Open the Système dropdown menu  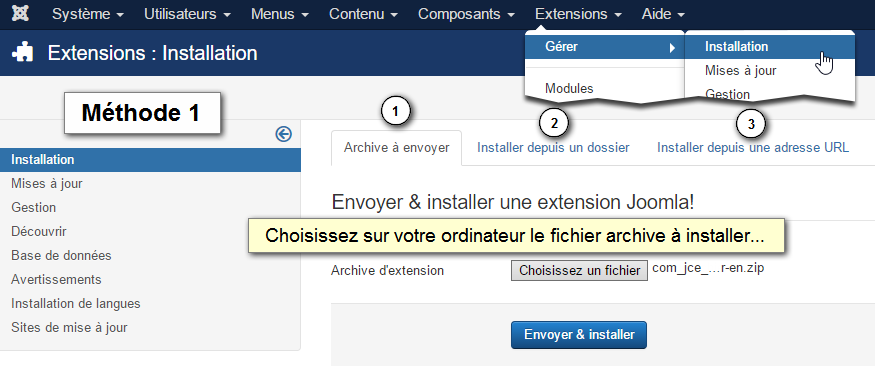[x=88, y=15]
